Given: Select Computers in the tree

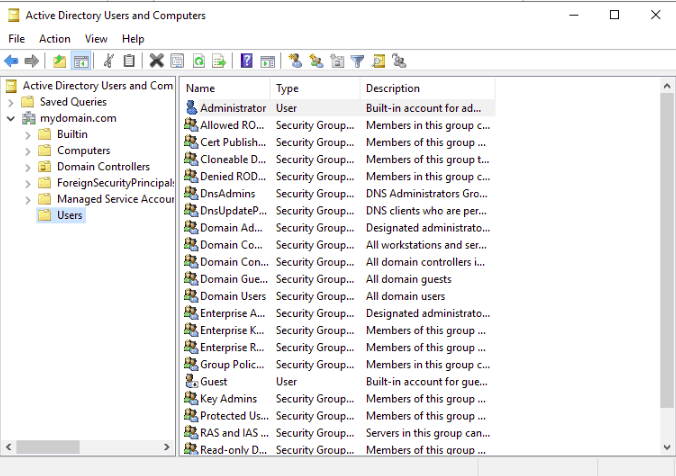Looking at the screenshot, I should (83, 150).
